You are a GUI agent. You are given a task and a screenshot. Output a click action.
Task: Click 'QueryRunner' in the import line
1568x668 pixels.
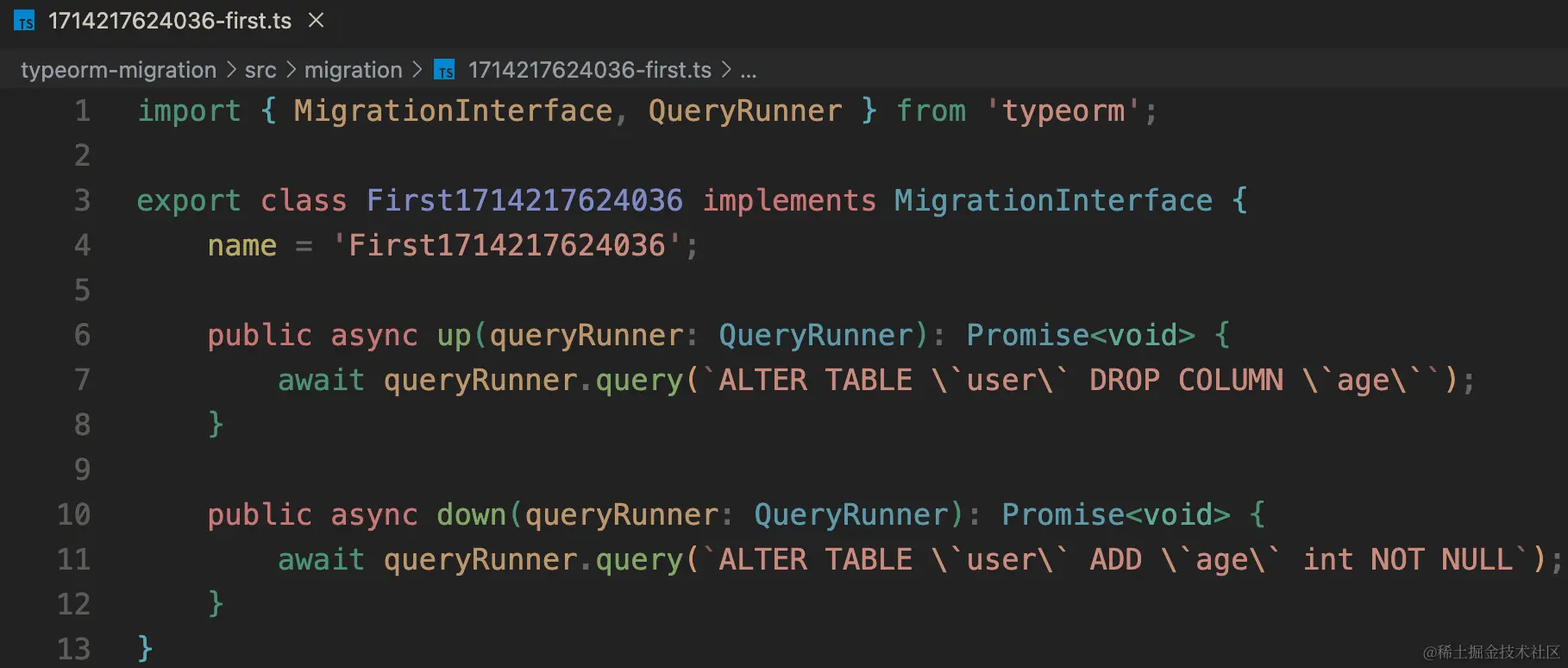[745, 110]
